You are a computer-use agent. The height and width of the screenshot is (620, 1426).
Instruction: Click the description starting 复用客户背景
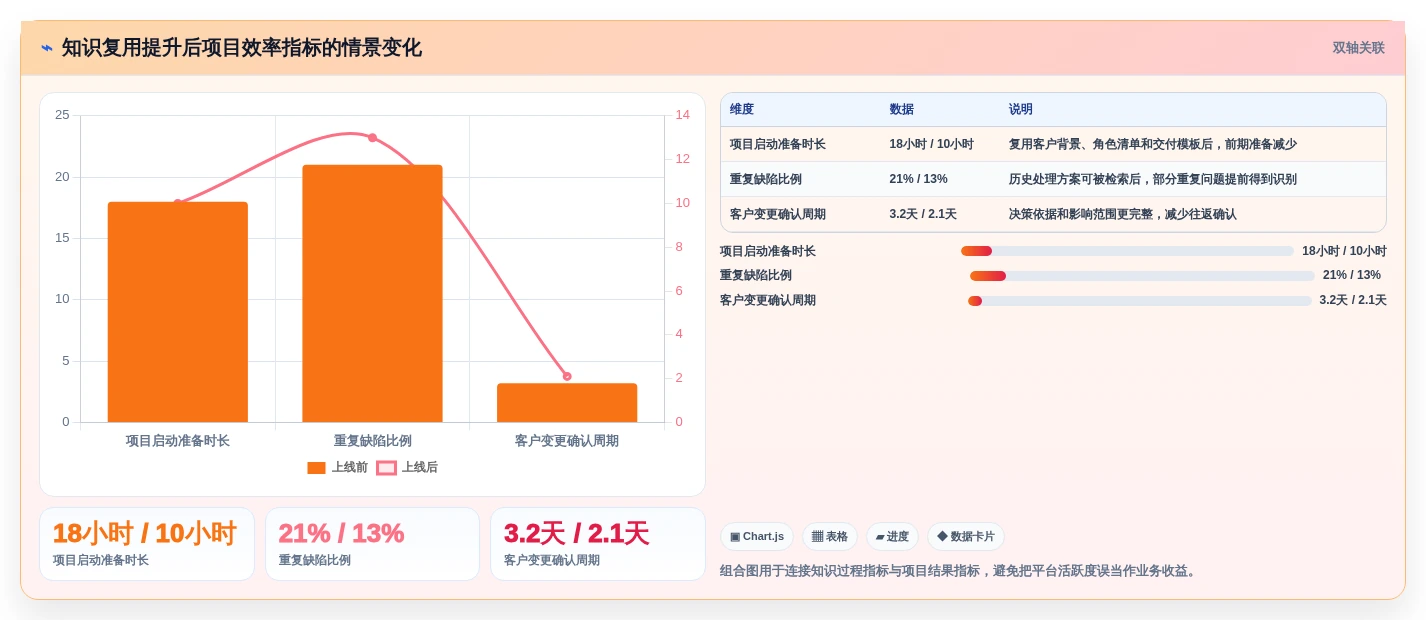point(1153,144)
